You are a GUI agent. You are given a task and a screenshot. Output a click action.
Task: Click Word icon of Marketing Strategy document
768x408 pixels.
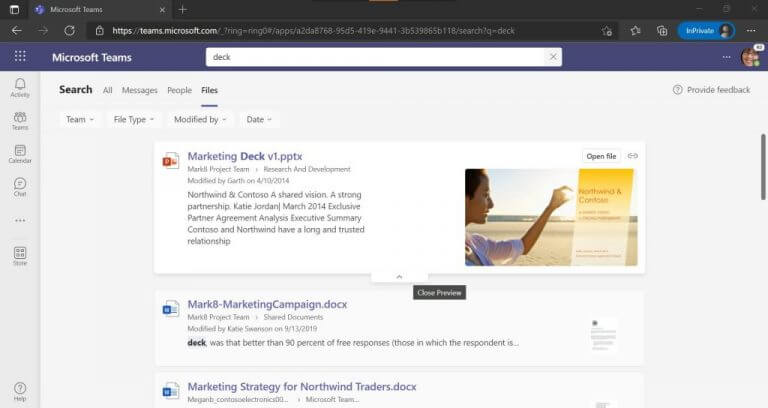pyautogui.click(x=170, y=391)
